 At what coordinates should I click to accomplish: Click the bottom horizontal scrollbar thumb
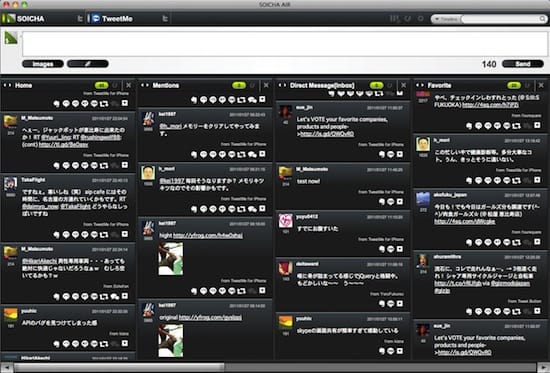point(119,368)
